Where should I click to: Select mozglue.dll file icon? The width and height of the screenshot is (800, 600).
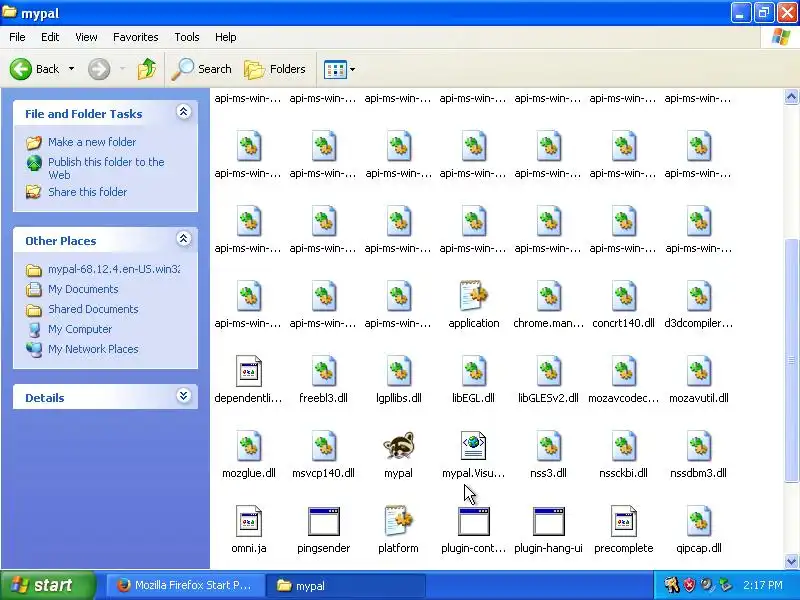[248, 446]
